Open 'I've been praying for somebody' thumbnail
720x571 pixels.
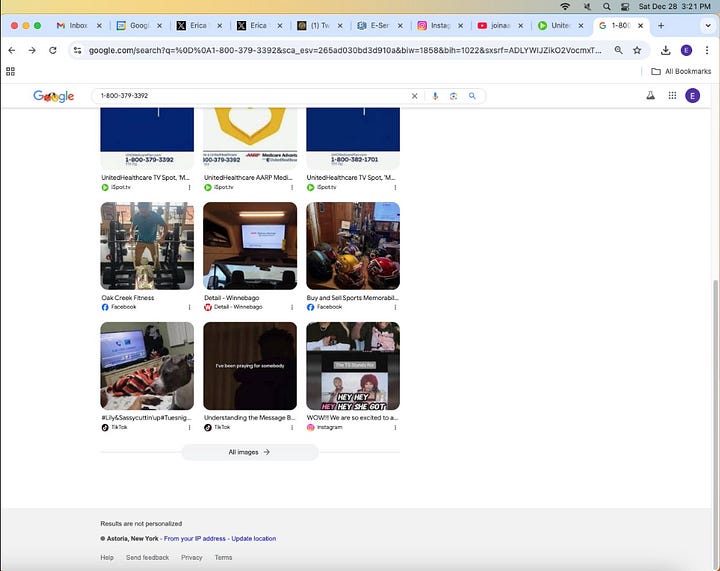coord(250,366)
